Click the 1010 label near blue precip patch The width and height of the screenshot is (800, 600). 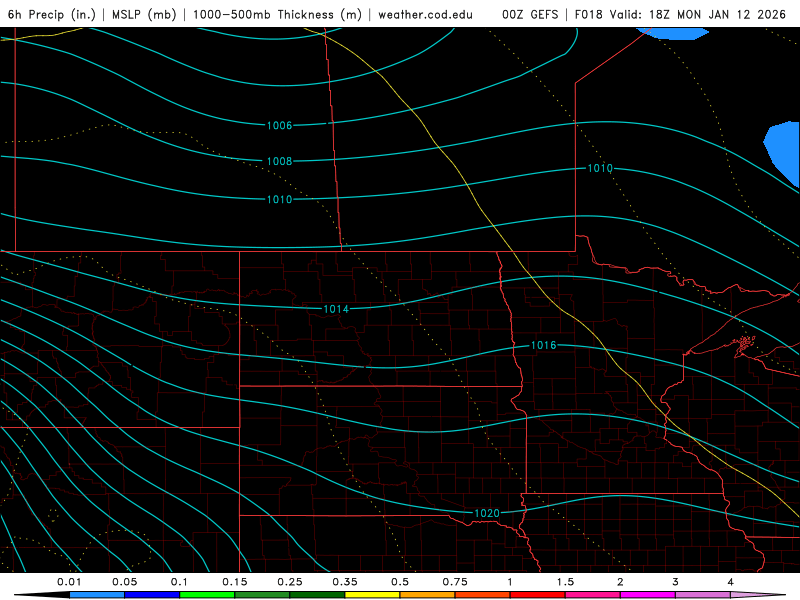pos(600,168)
